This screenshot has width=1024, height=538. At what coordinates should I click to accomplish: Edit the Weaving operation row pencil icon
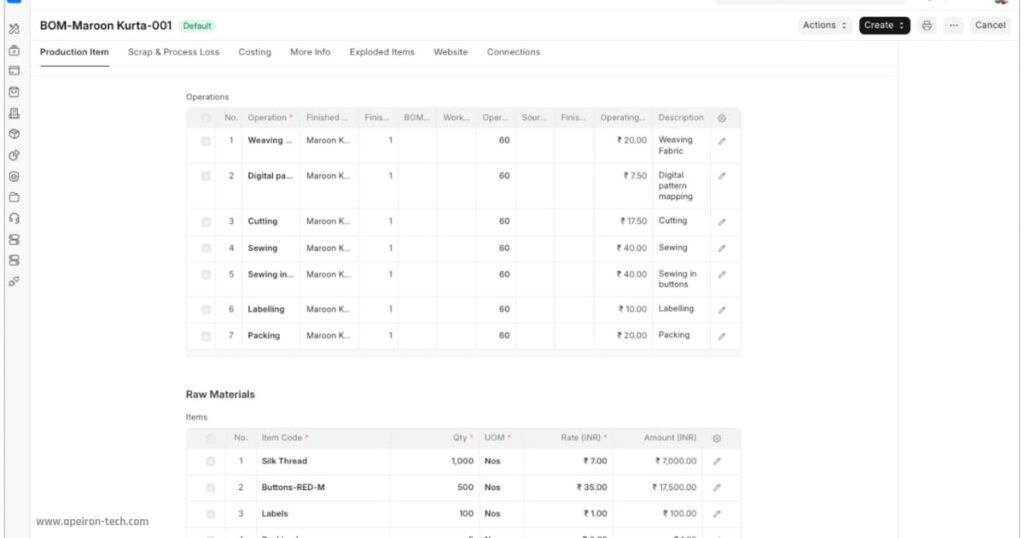722,141
